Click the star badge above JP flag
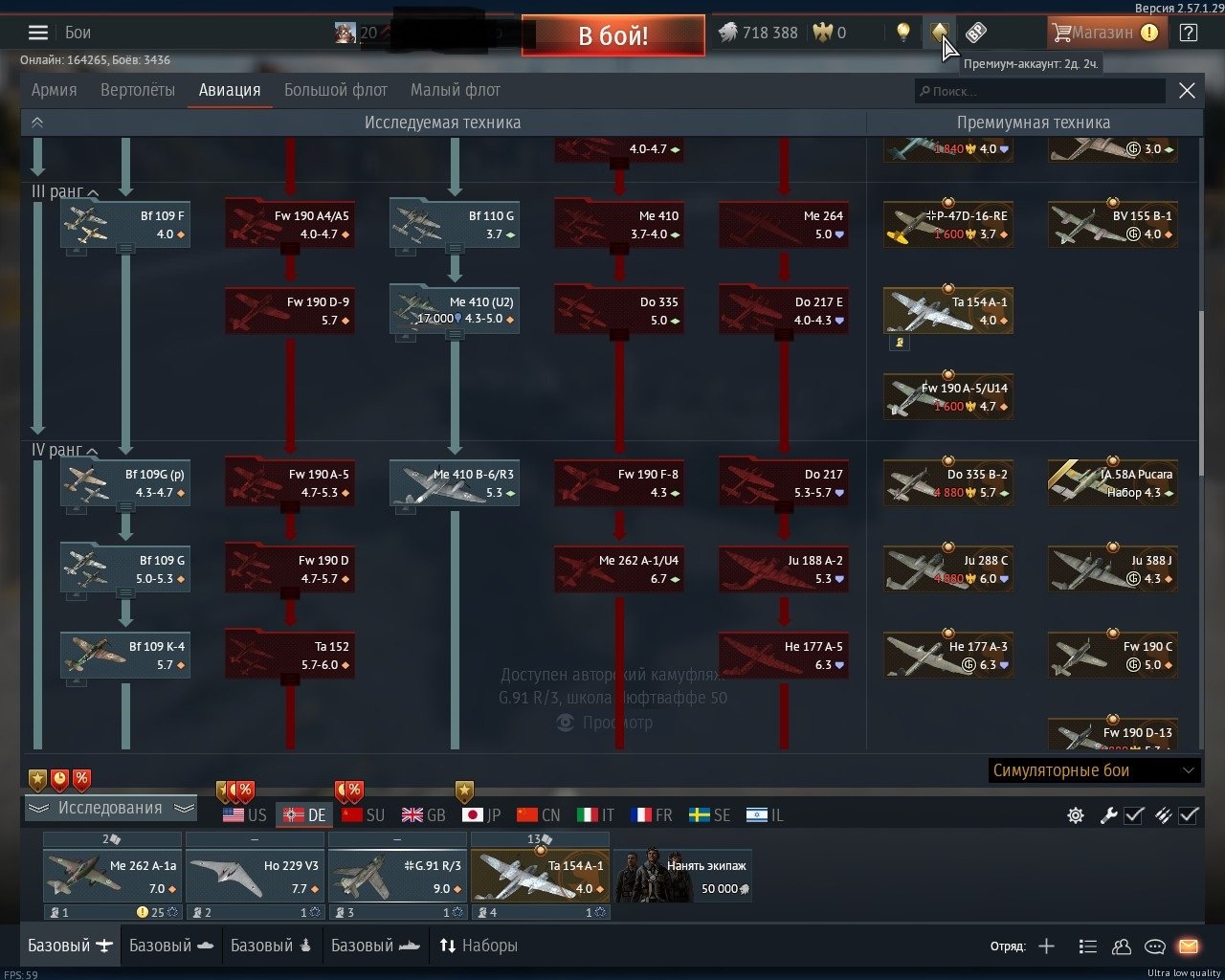Viewport: 1225px width, 980px height. [x=464, y=791]
